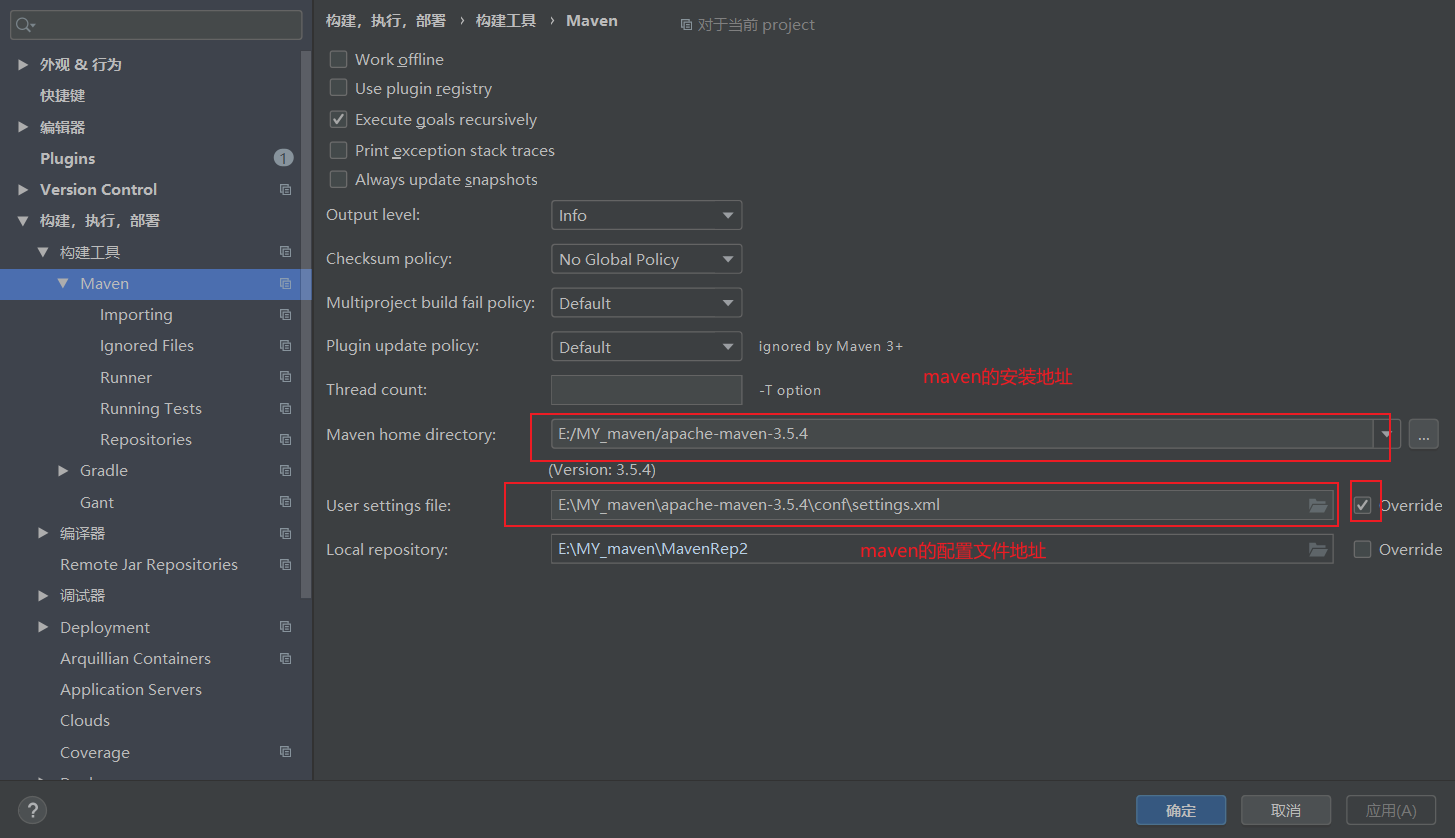Screen dimensions: 1455x838
Task: Enable Print exception stack traces
Action: point(338,151)
